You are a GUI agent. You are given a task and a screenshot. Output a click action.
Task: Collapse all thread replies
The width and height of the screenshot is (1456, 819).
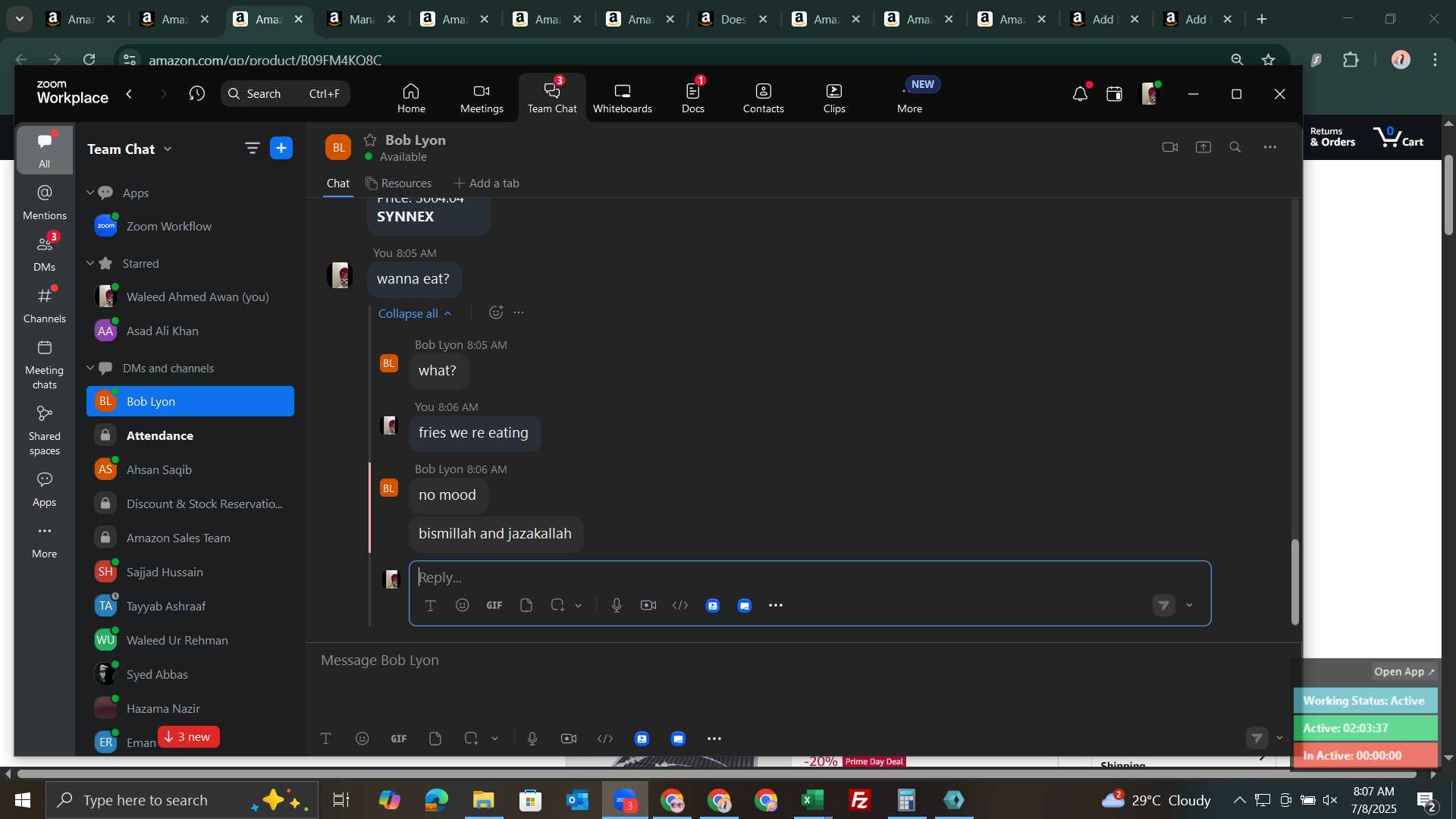click(x=415, y=313)
